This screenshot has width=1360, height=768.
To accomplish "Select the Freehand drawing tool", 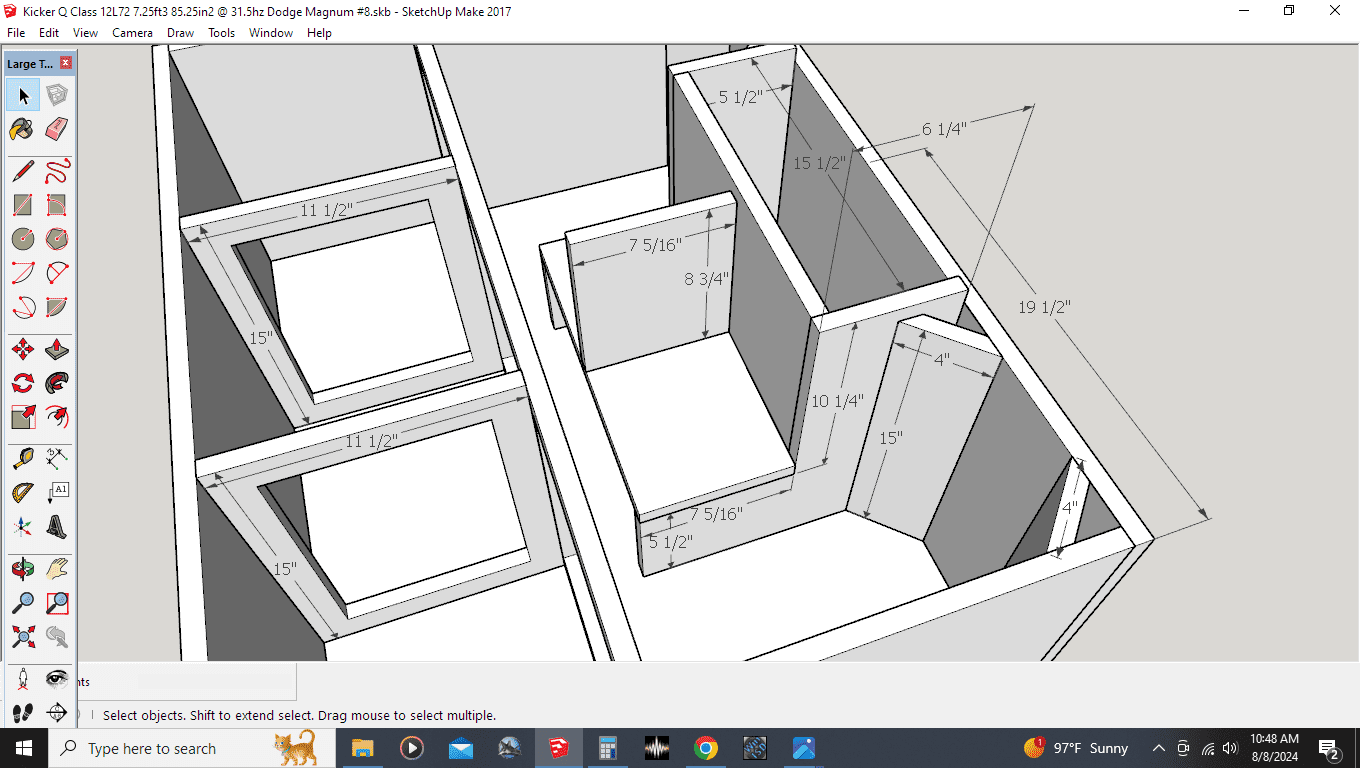I will (x=58, y=171).
